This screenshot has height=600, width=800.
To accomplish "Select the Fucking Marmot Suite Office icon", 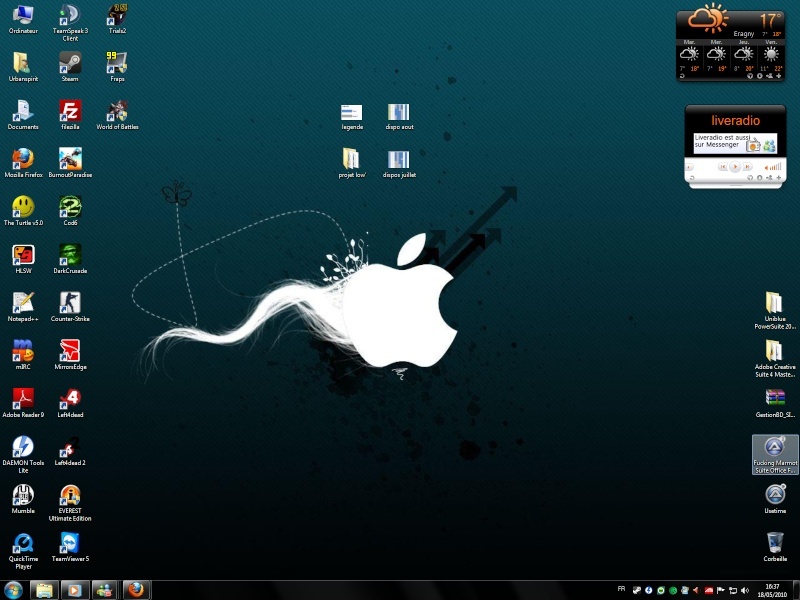I will click(x=774, y=455).
